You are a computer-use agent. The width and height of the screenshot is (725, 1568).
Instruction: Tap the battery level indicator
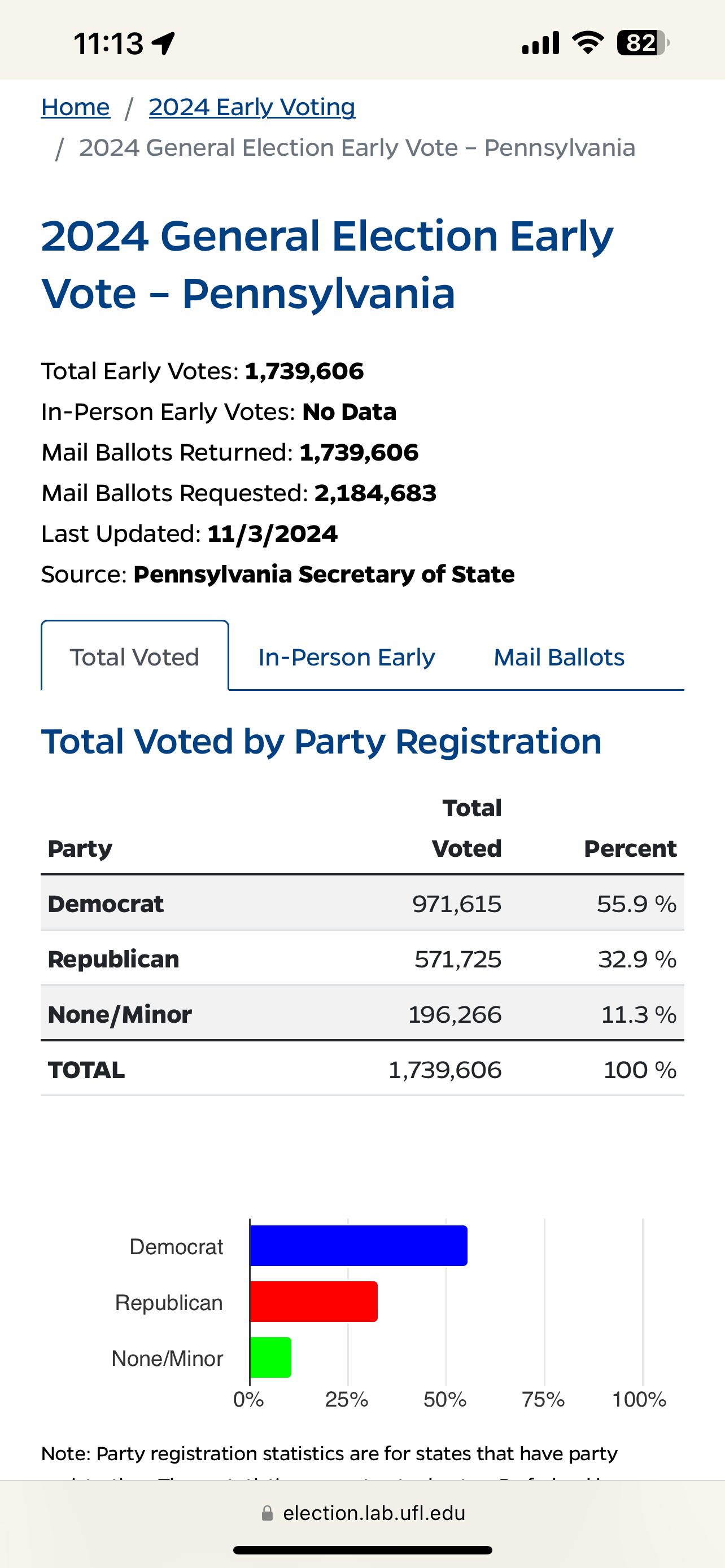(x=642, y=43)
